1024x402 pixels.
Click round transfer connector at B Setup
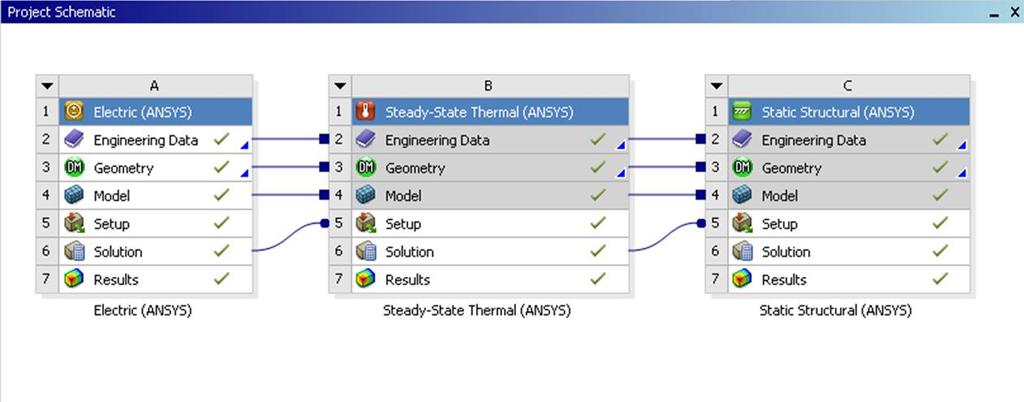pyautogui.click(x=325, y=223)
